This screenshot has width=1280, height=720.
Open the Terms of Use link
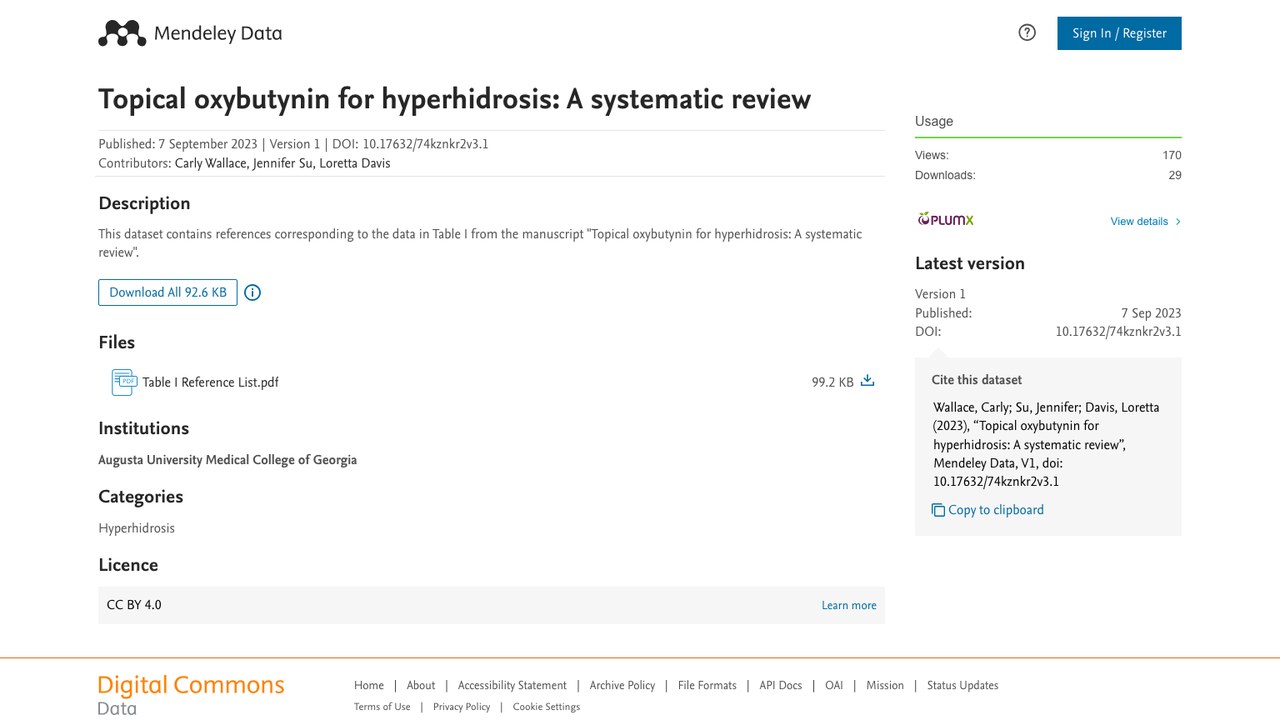(x=382, y=707)
